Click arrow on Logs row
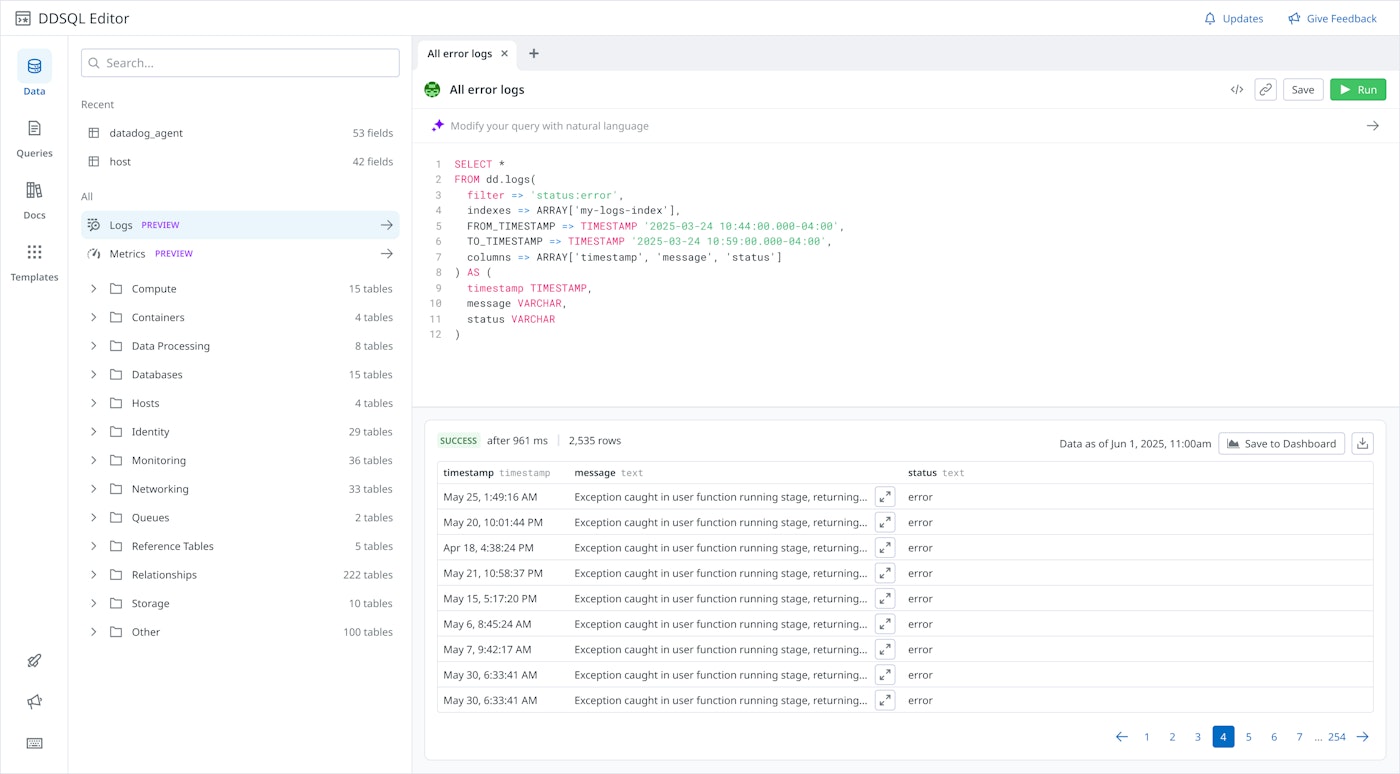Viewport: 1400px width, 774px height. 387,225
